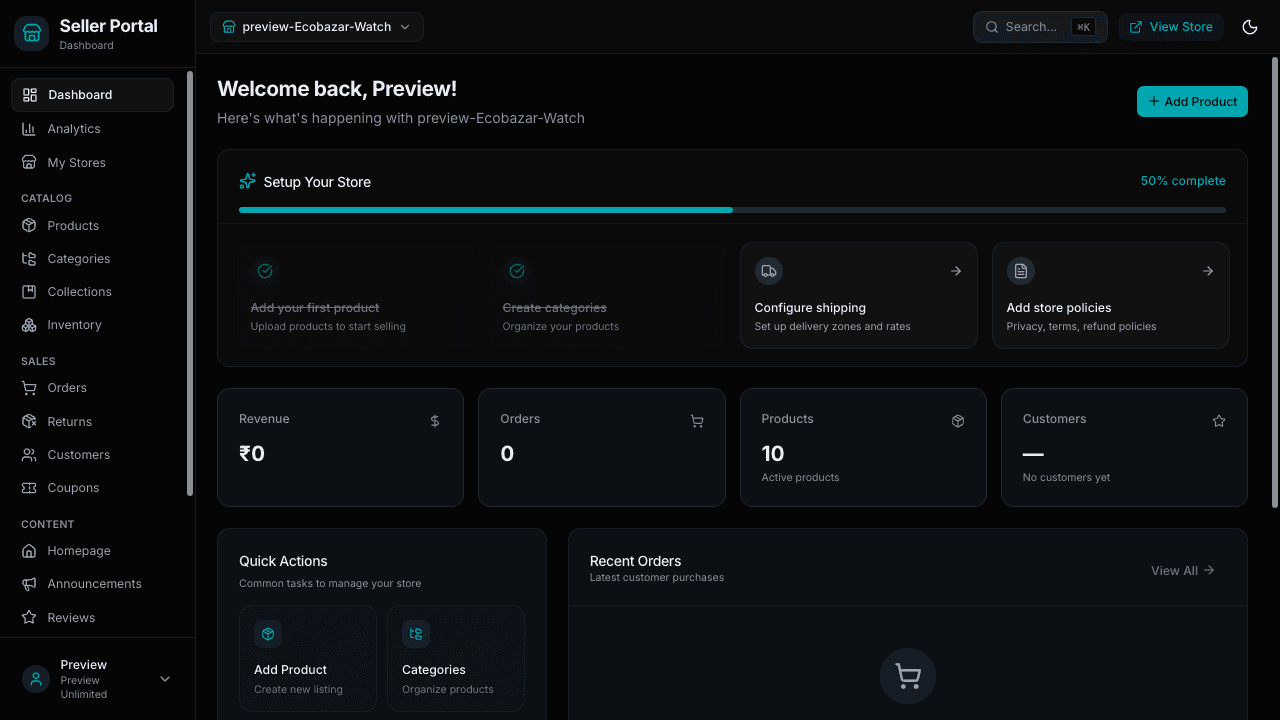
Task: Click the "Welcome back, Preview!" heading
Action: pos(337,89)
